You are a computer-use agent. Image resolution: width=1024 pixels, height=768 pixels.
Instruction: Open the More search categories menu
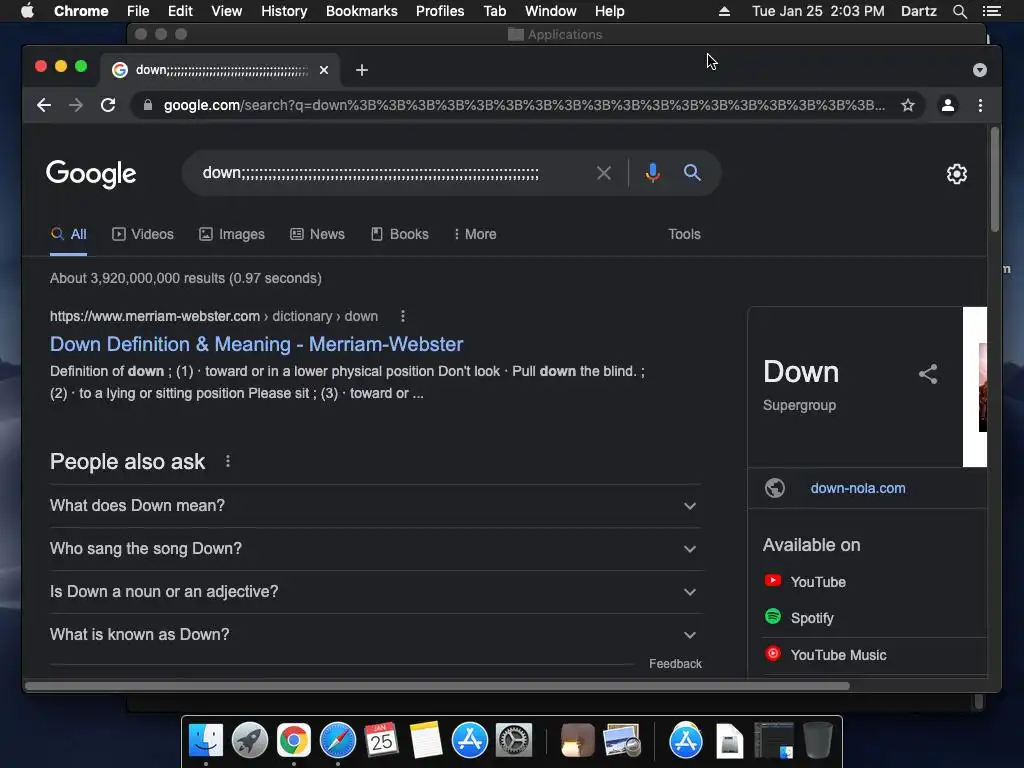(x=475, y=234)
